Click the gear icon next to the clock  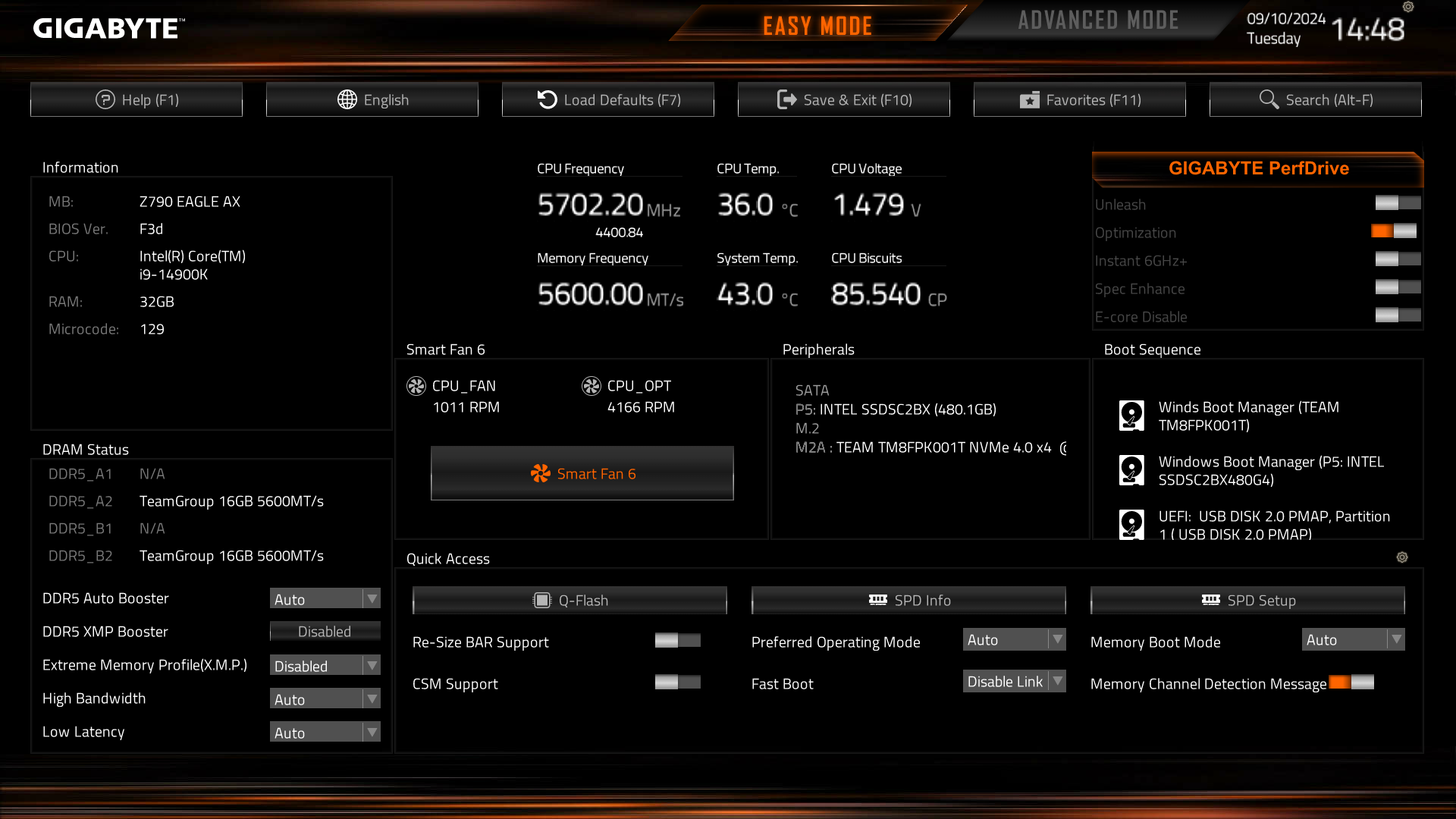coord(1408,7)
